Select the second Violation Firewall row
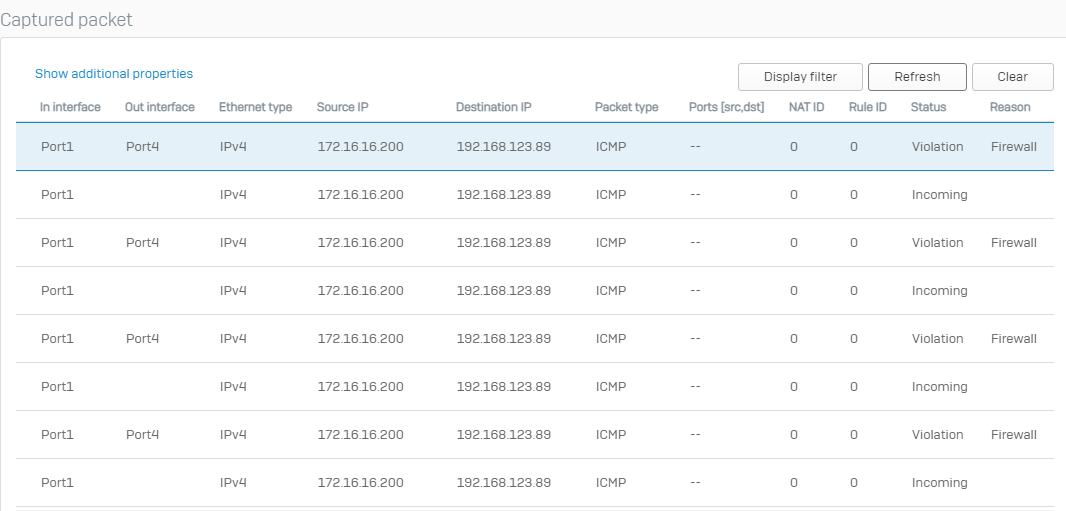The image size is (1066, 511). [x=535, y=243]
